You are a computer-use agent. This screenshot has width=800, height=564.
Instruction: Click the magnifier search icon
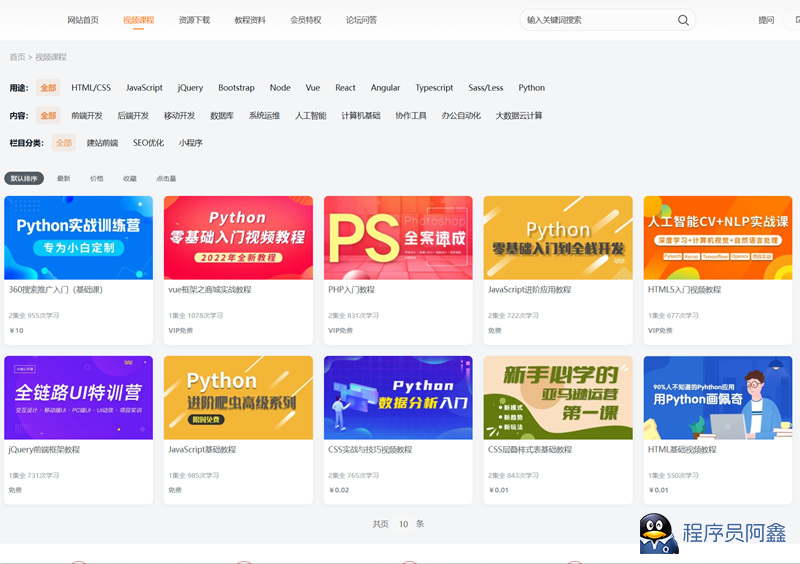[684, 20]
